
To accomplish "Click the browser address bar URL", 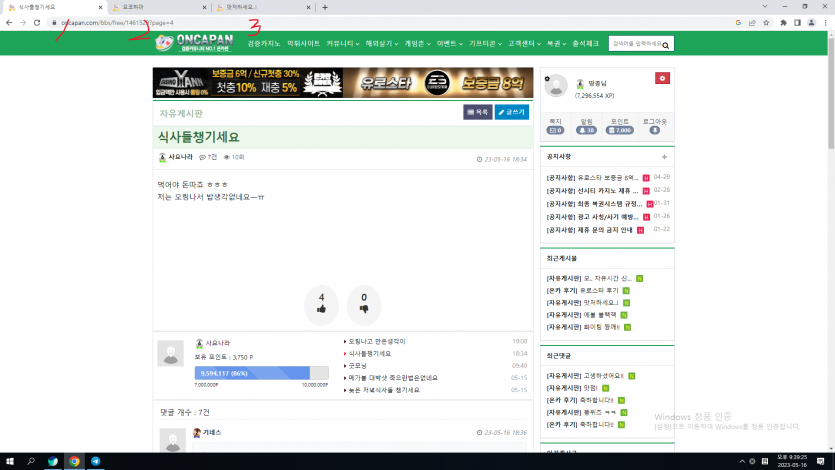I will click(x=117, y=23).
